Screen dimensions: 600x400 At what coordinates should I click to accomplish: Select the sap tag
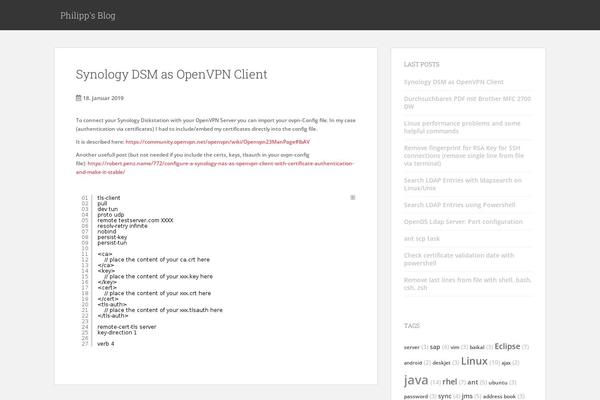435,347
